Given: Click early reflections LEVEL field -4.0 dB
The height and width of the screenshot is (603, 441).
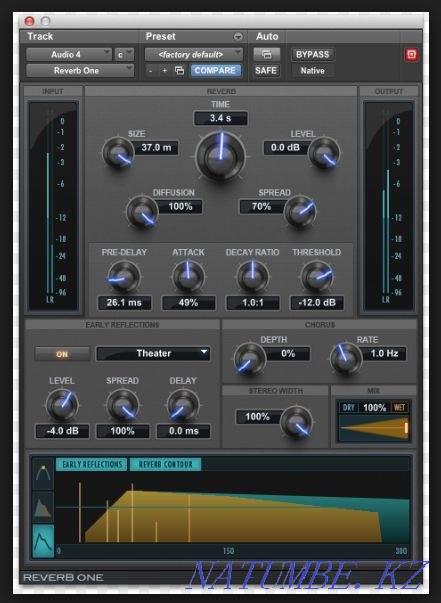Looking at the screenshot, I should pos(62,431).
